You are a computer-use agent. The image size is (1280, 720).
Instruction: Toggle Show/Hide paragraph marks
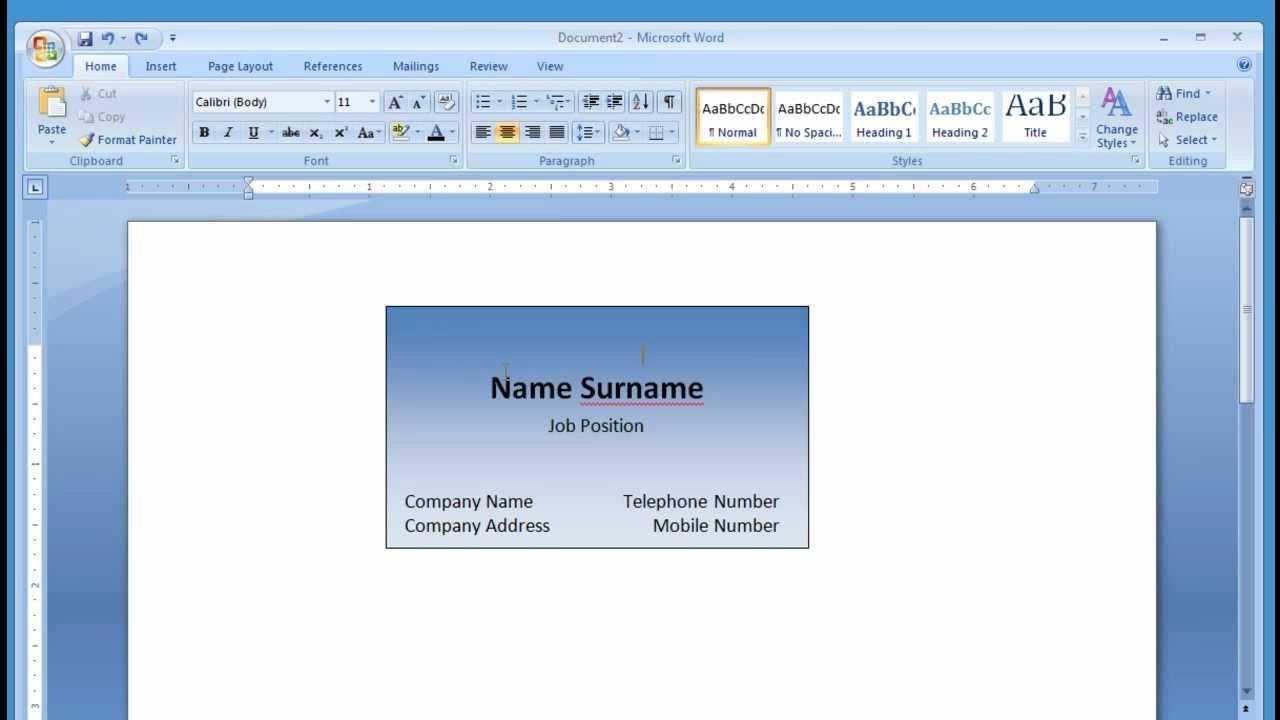coord(669,102)
